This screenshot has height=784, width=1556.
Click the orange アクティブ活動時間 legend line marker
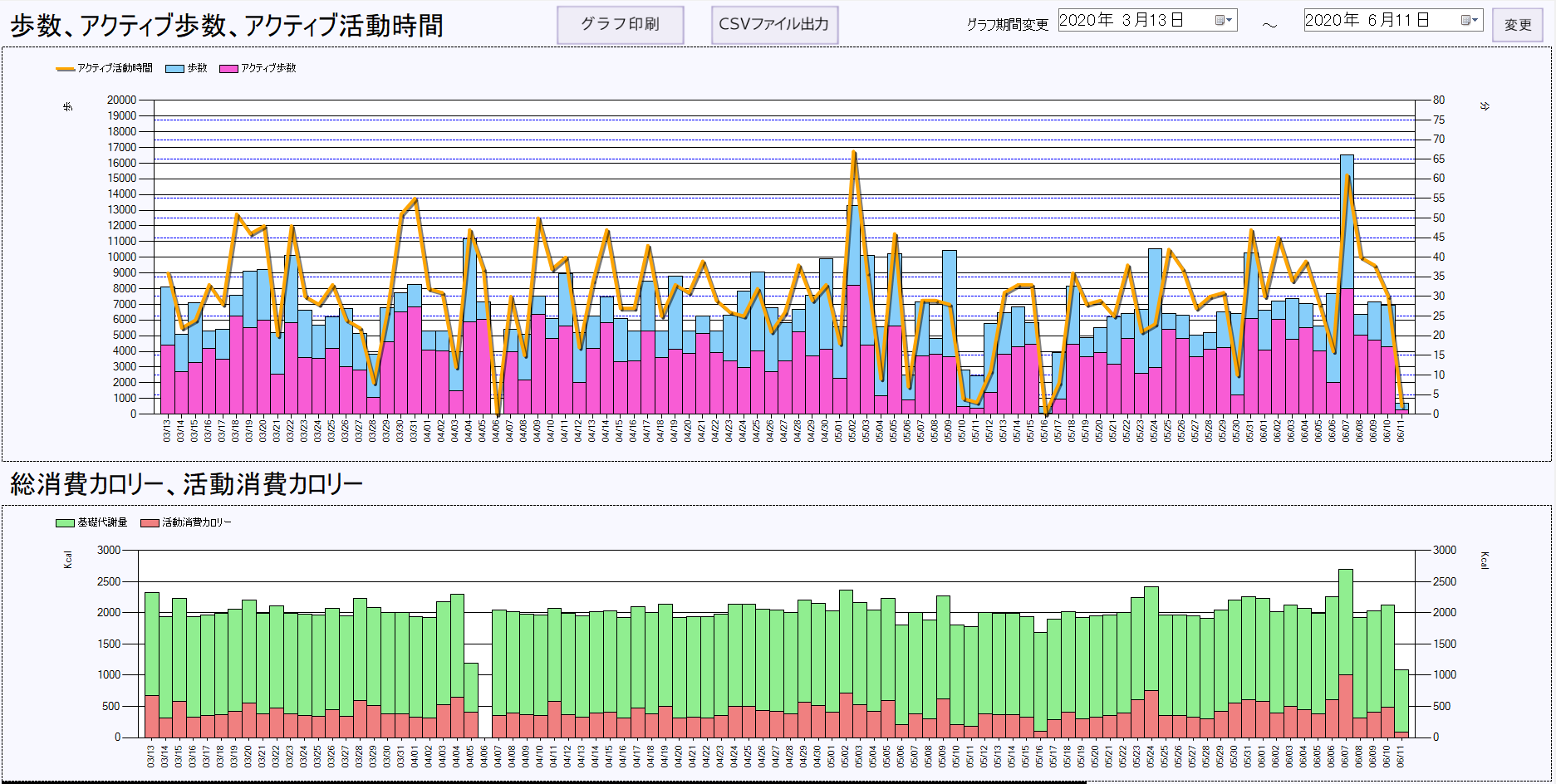point(66,69)
